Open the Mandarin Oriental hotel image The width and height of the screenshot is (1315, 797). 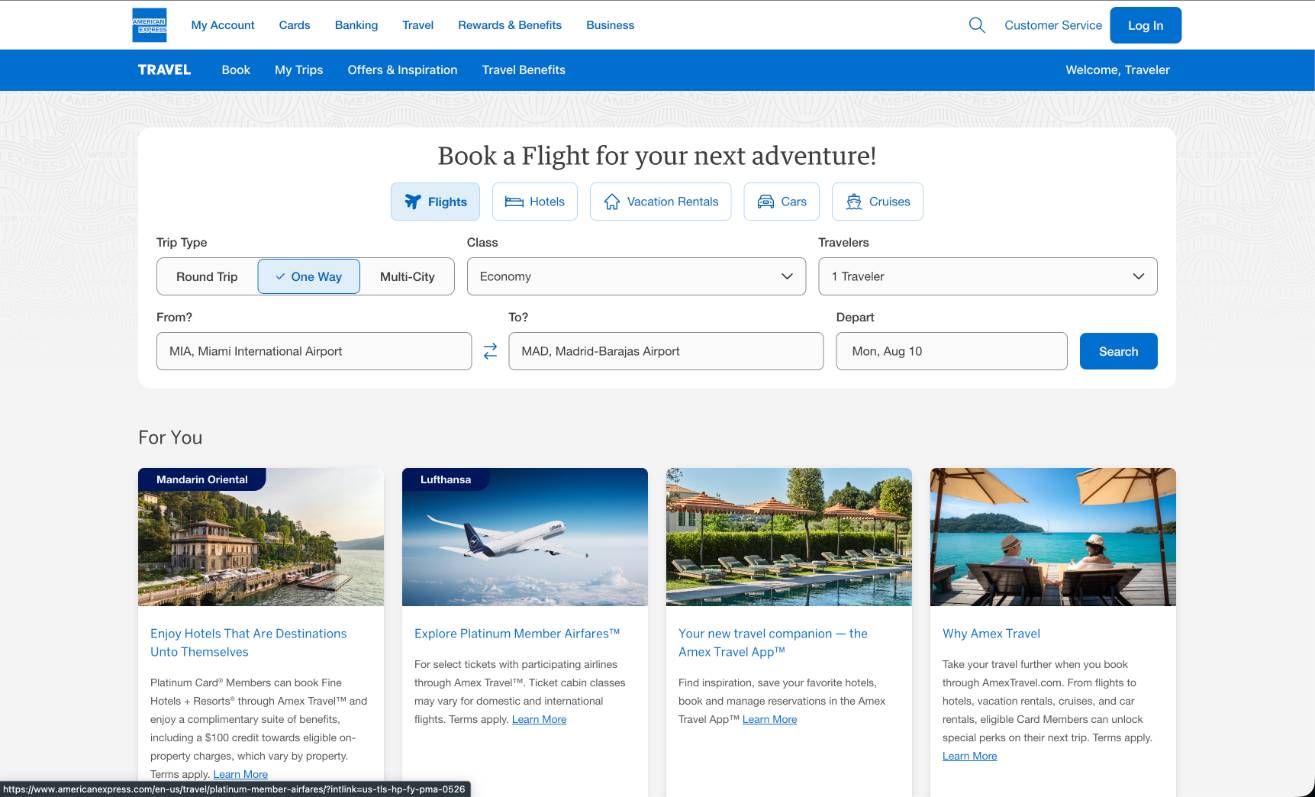(261, 537)
